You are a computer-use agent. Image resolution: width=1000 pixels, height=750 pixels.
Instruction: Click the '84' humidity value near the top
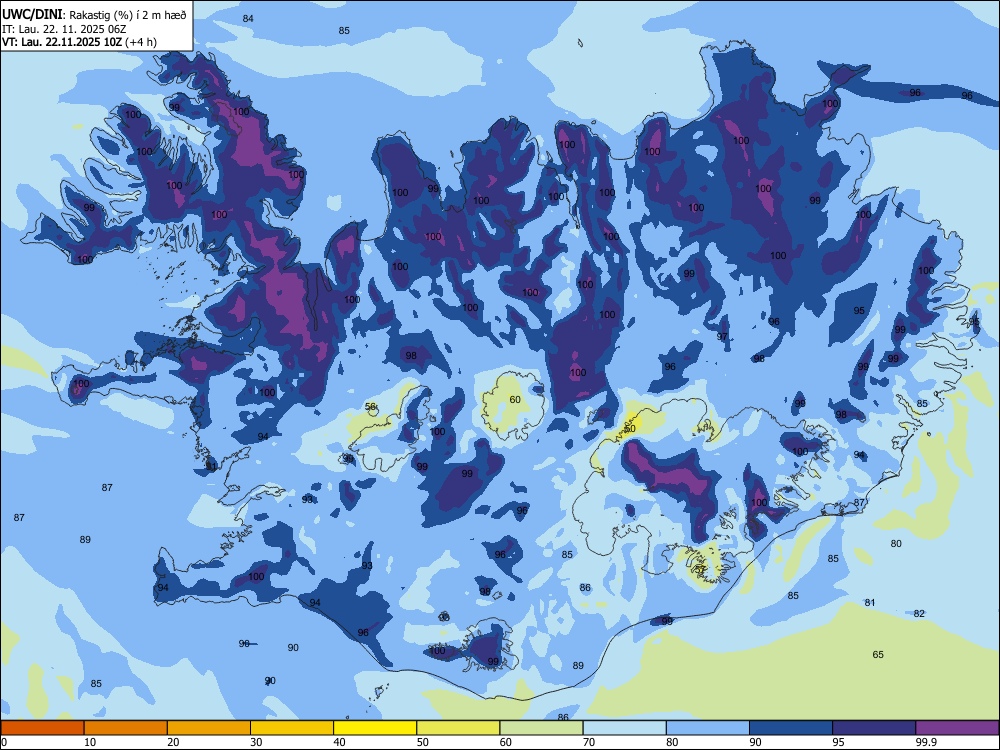pyautogui.click(x=248, y=18)
